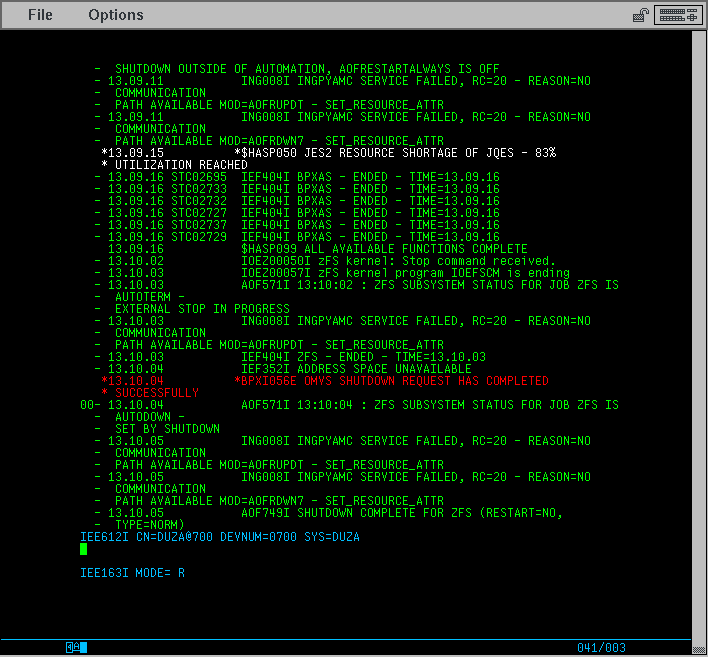Click the vertical scrollbar on the right

[698, 341]
